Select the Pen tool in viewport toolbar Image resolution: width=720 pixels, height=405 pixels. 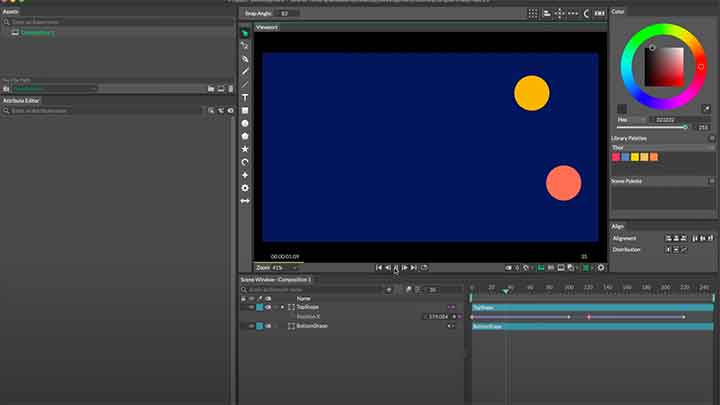[245, 59]
